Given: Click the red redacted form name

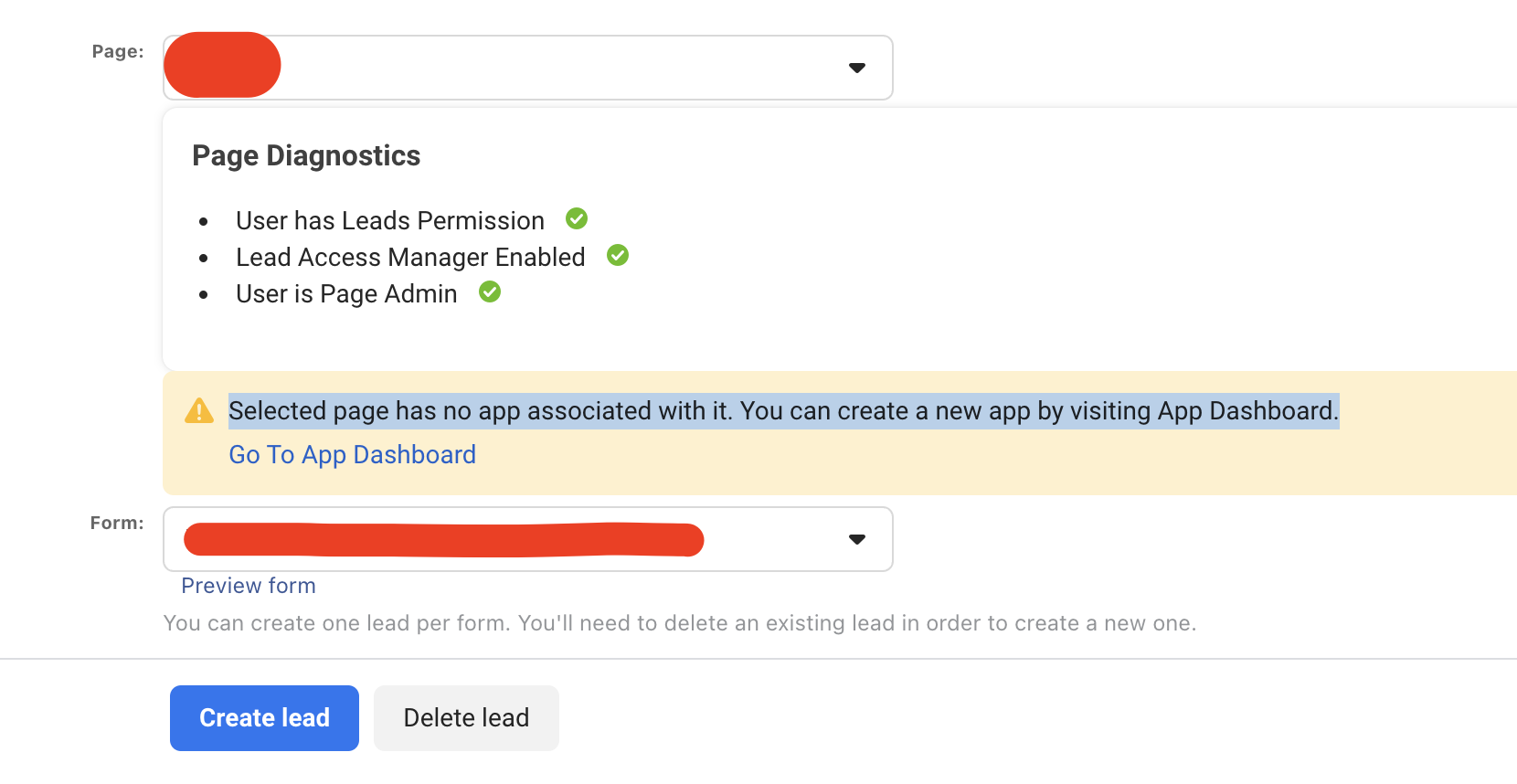Looking at the screenshot, I should pos(444,539).
